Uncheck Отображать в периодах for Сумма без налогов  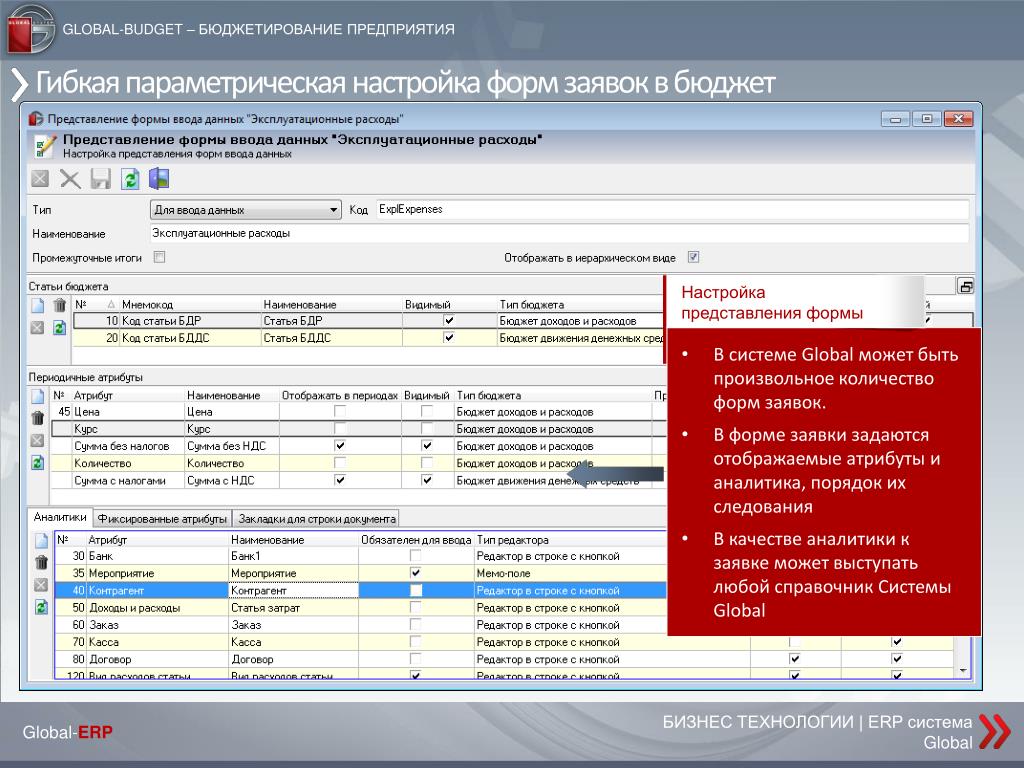pos(340,445)
